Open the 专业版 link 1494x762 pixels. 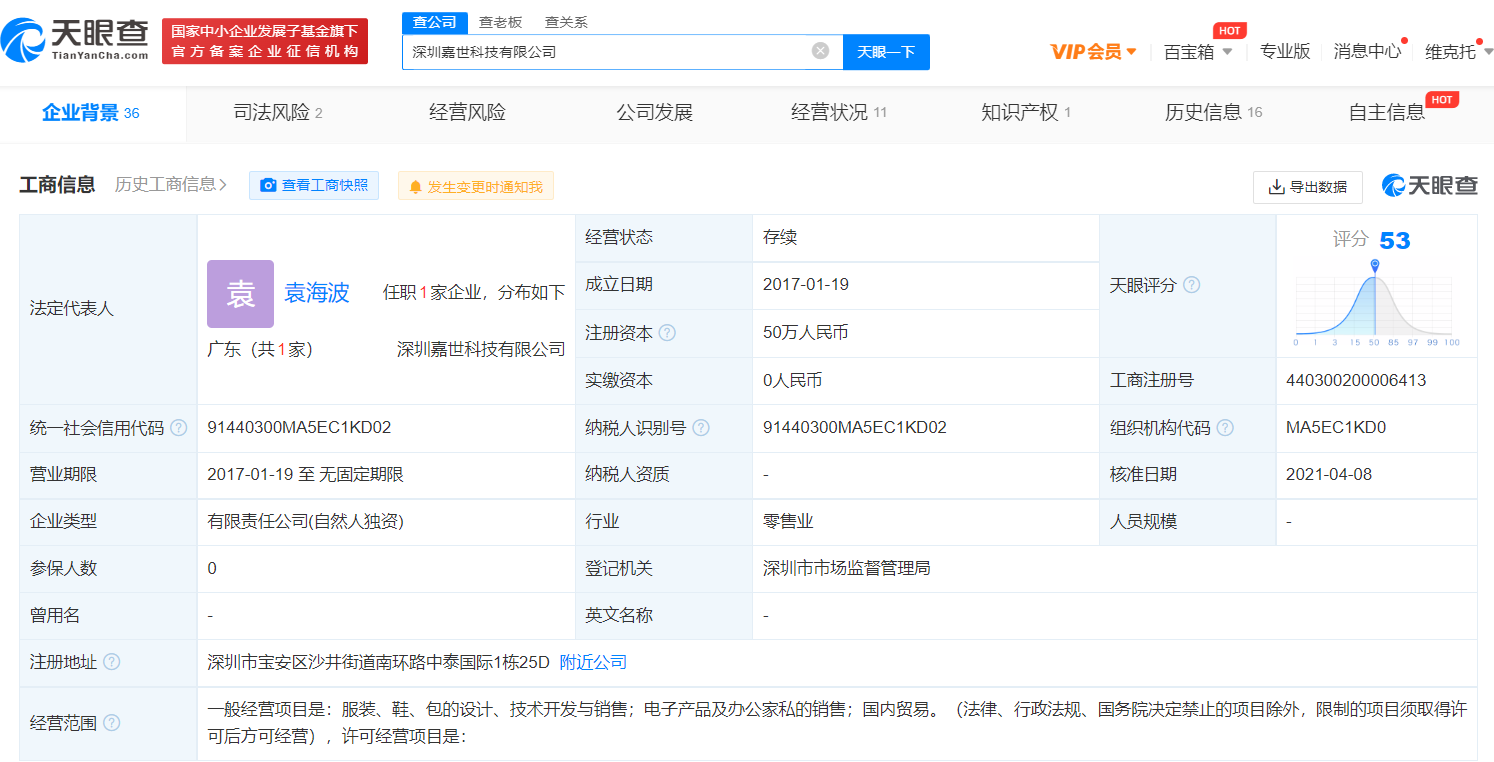(x=1285, y=52)
